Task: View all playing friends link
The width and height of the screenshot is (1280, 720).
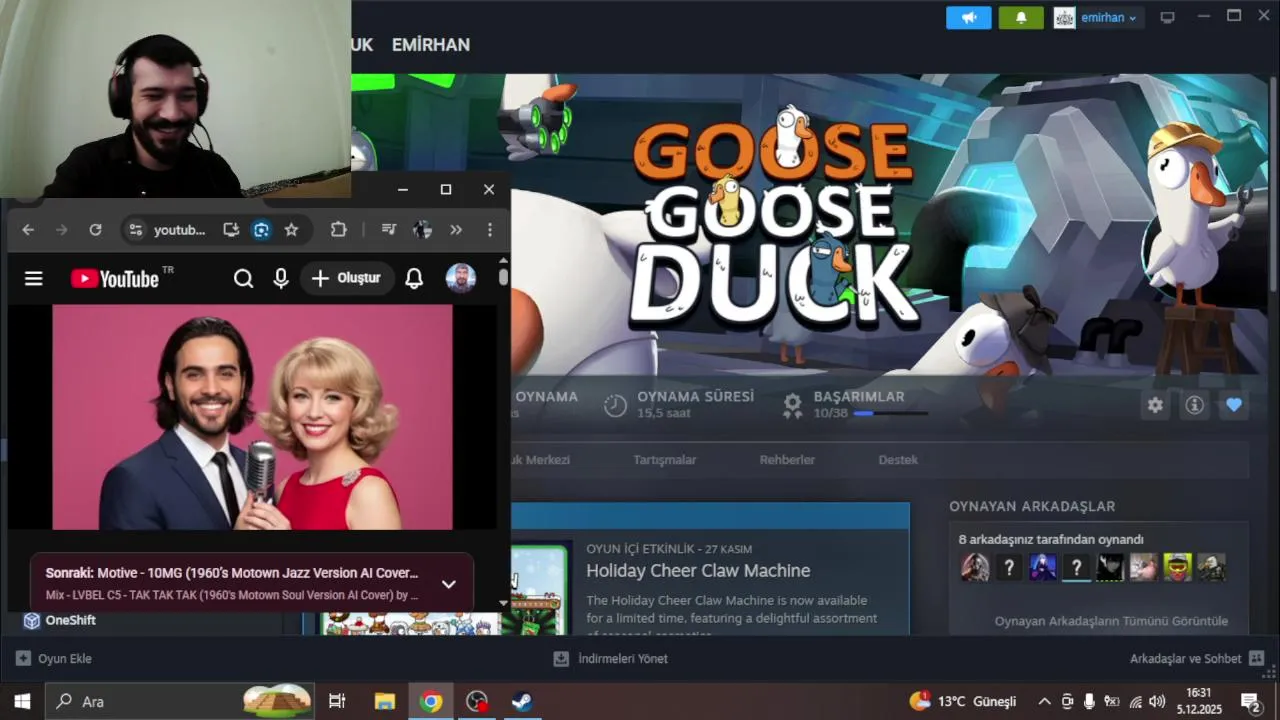Action: 1111,621
